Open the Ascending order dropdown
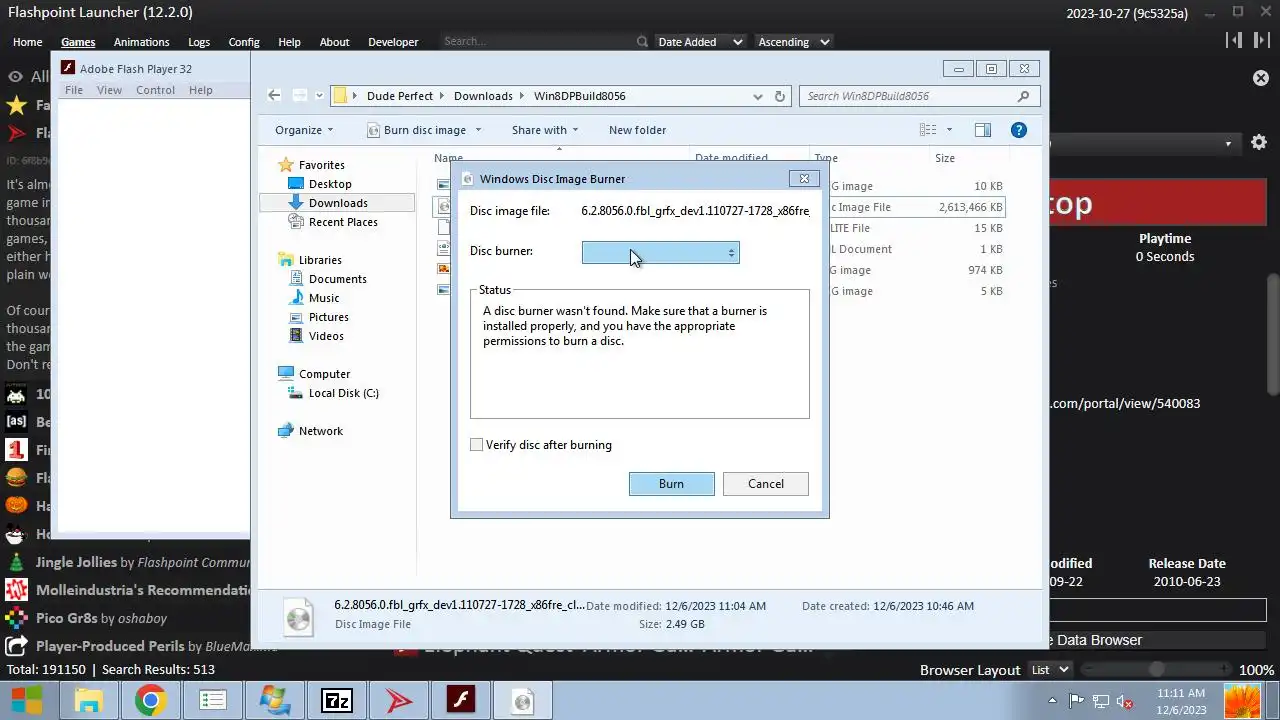1280x720 pixels. pyautogui.click(x=794, y=42)
